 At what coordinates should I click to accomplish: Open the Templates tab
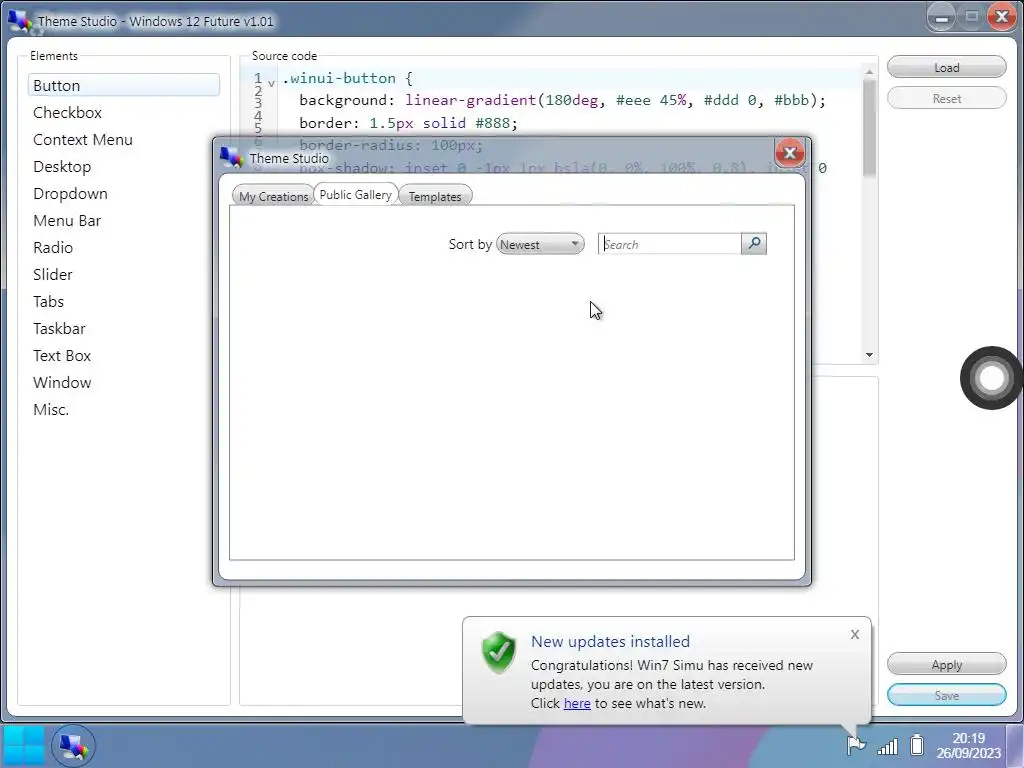[x=435, y=196]
